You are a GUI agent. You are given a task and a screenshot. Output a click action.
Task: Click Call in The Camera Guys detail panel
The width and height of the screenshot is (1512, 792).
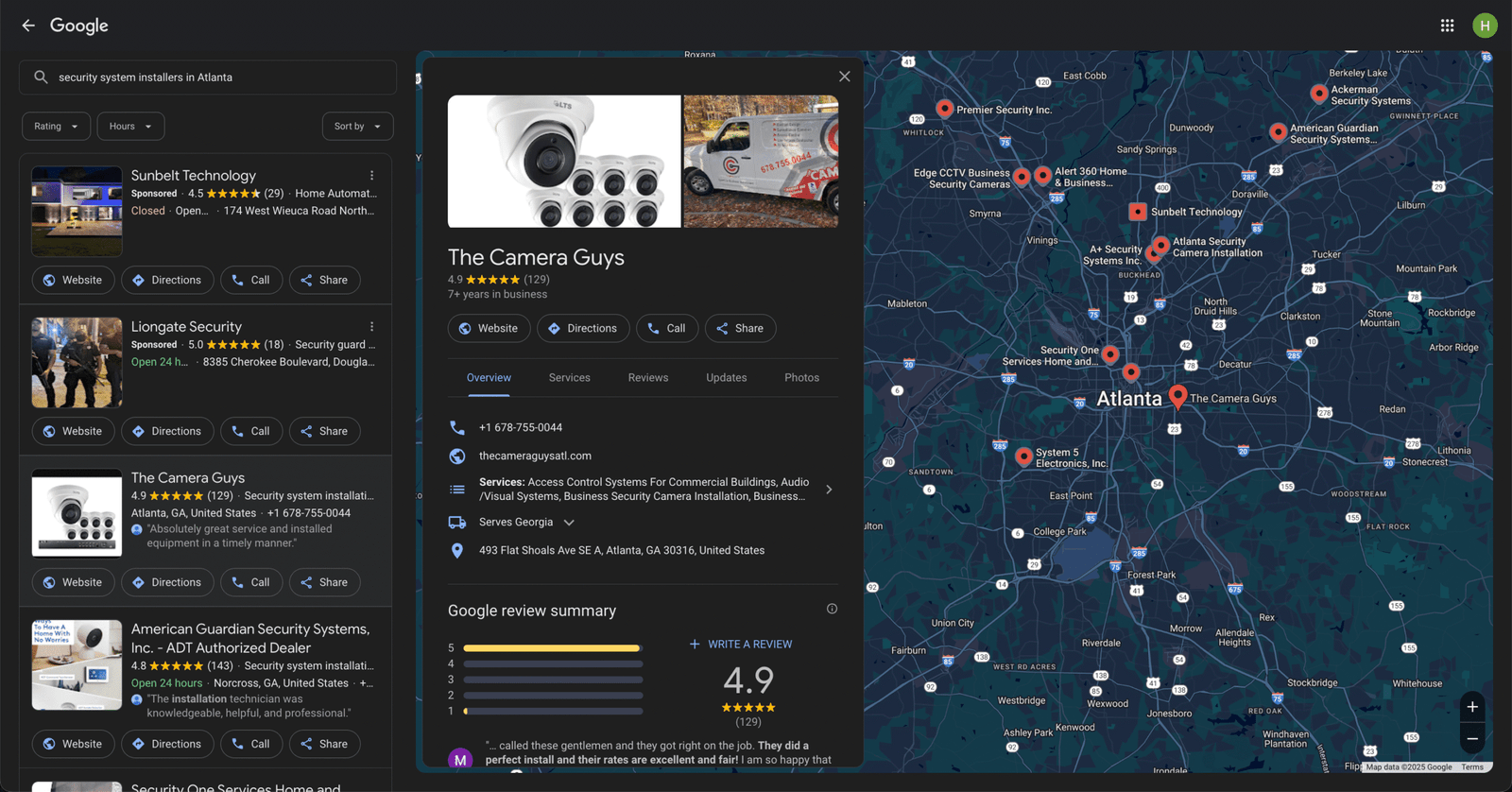[x=667, y=328]
